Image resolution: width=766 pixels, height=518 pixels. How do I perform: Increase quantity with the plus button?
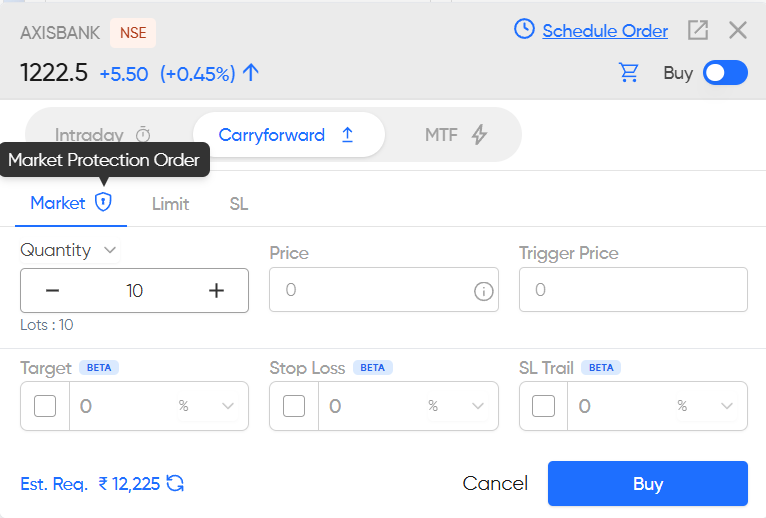pos(216,291)
